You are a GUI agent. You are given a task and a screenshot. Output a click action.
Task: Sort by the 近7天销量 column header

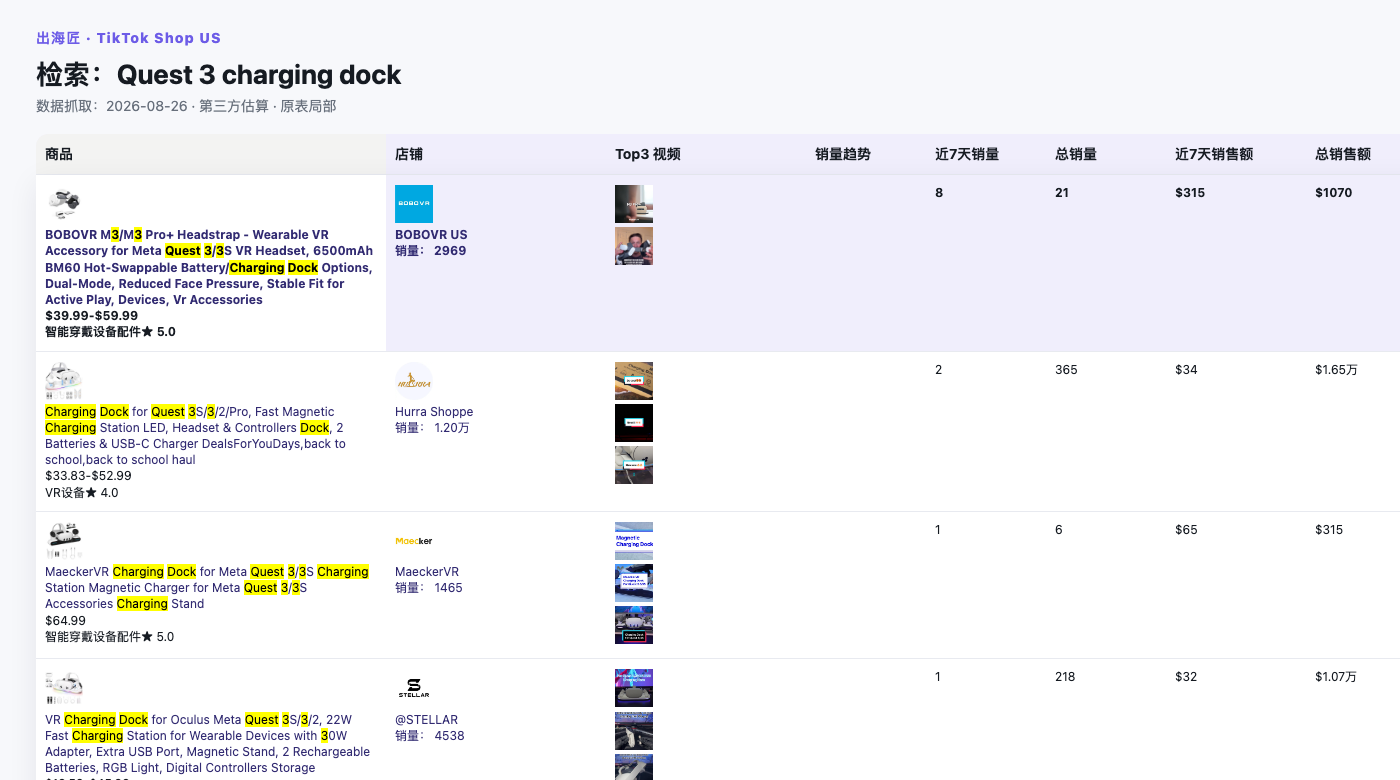click(x=967, y=154)
